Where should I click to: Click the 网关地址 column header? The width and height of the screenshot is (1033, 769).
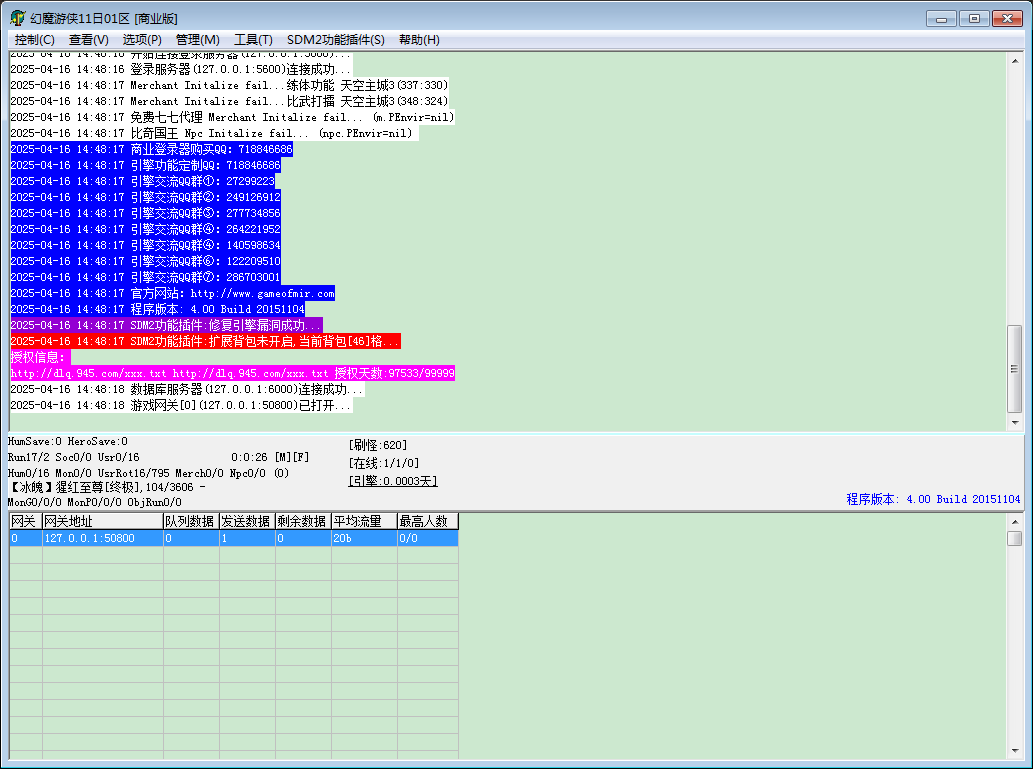103,521
